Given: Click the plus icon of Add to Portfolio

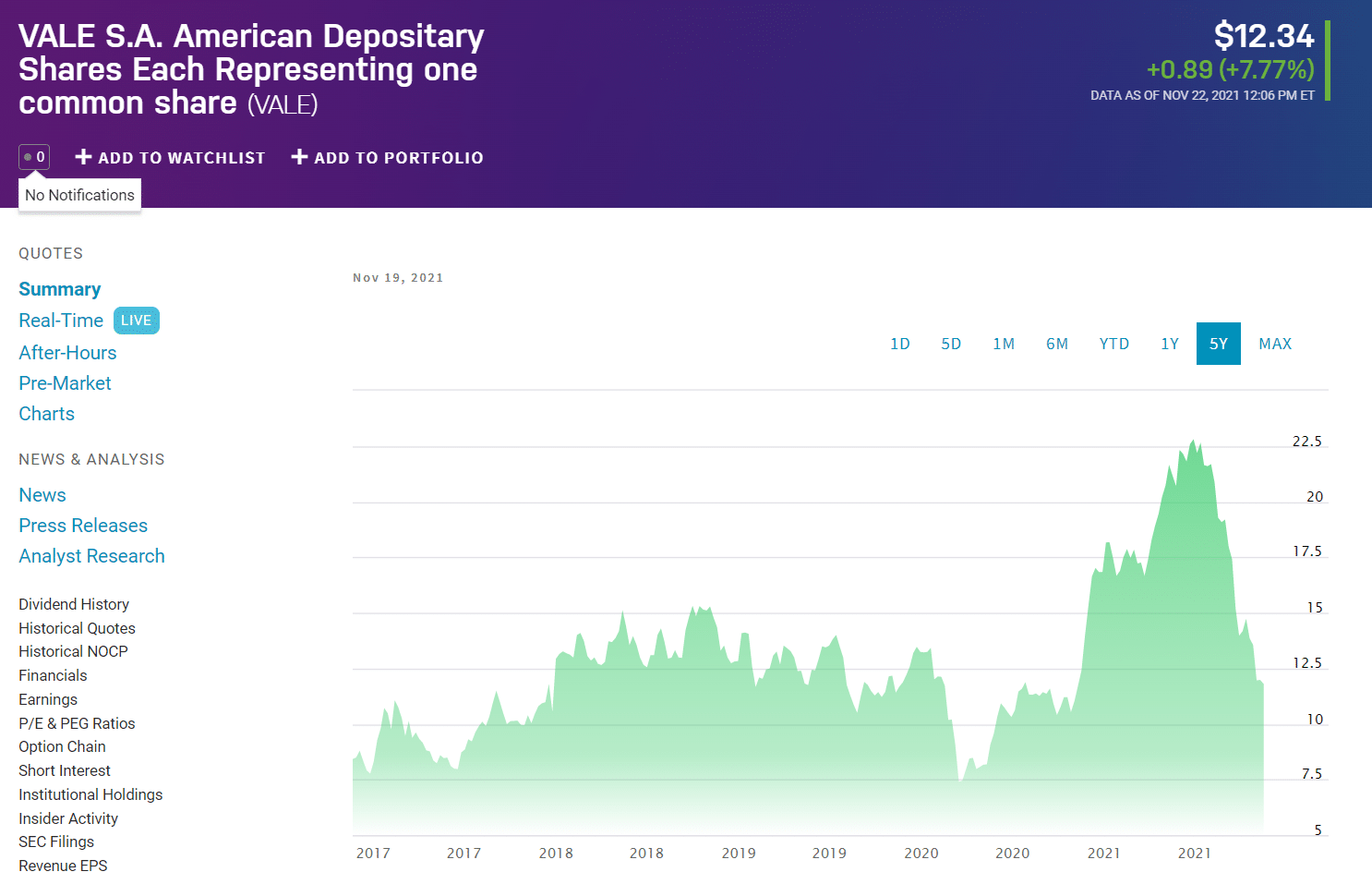Looking at the screenshot, I should coord(299,157).
